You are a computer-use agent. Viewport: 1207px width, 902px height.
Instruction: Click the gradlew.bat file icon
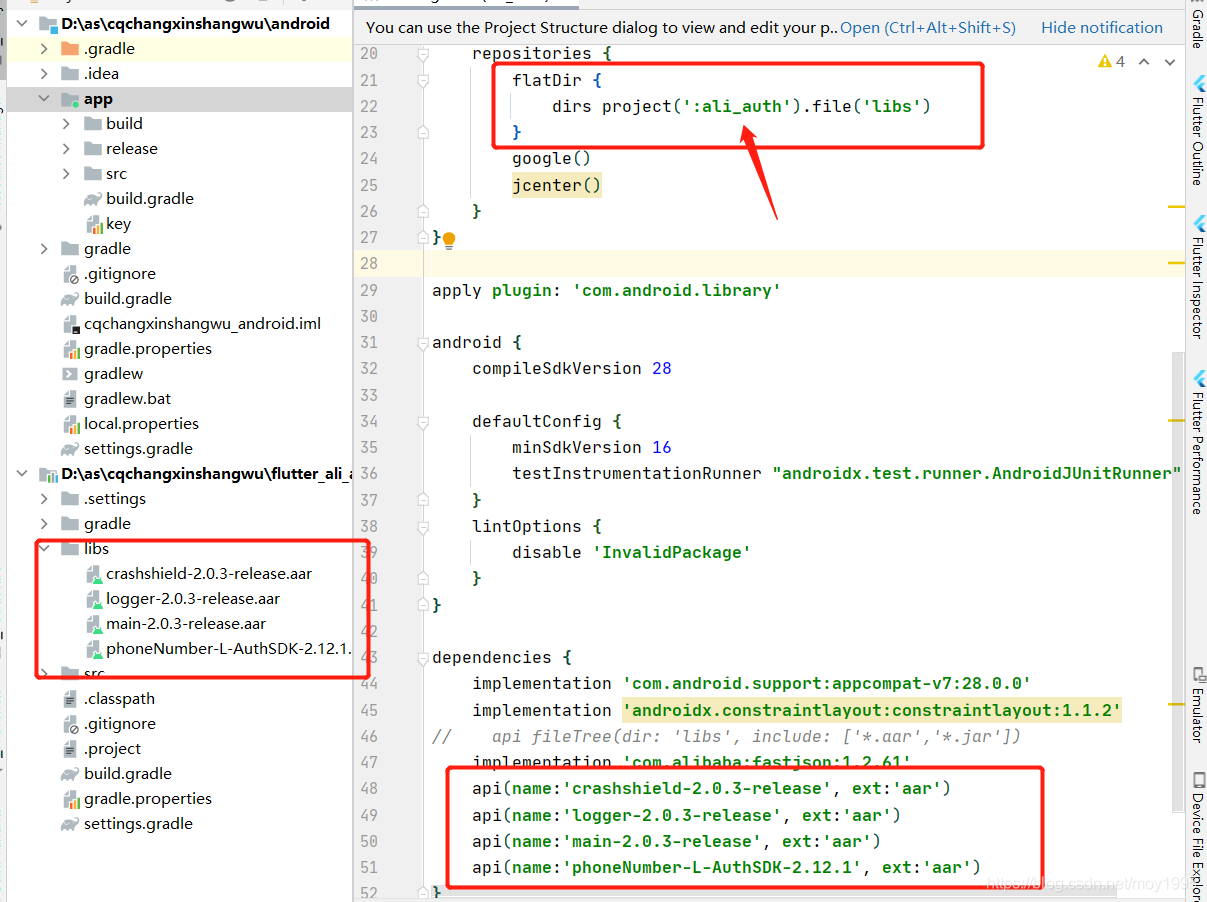coord(70,399)
